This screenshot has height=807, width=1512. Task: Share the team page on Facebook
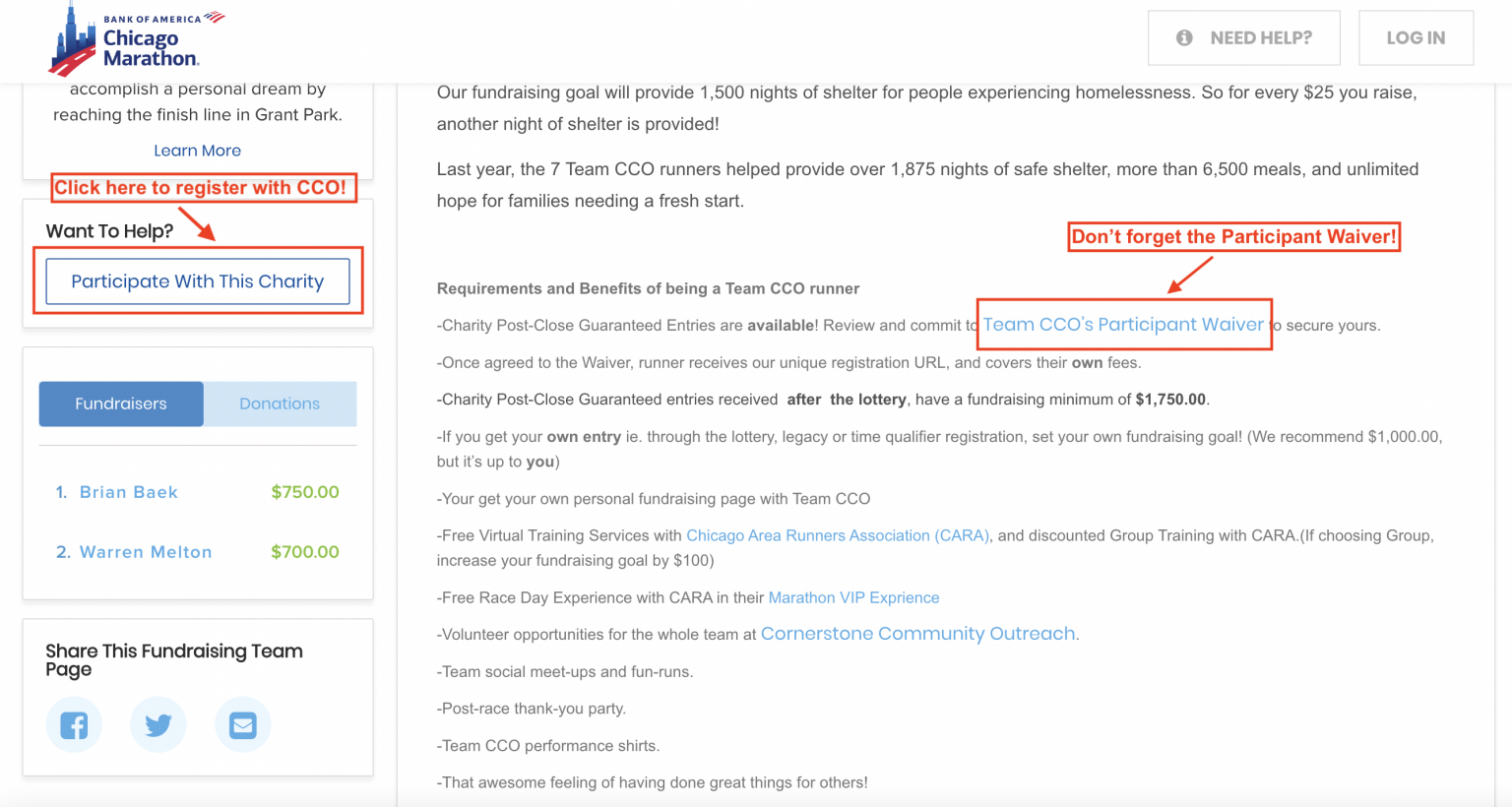[x=74, y=725]
